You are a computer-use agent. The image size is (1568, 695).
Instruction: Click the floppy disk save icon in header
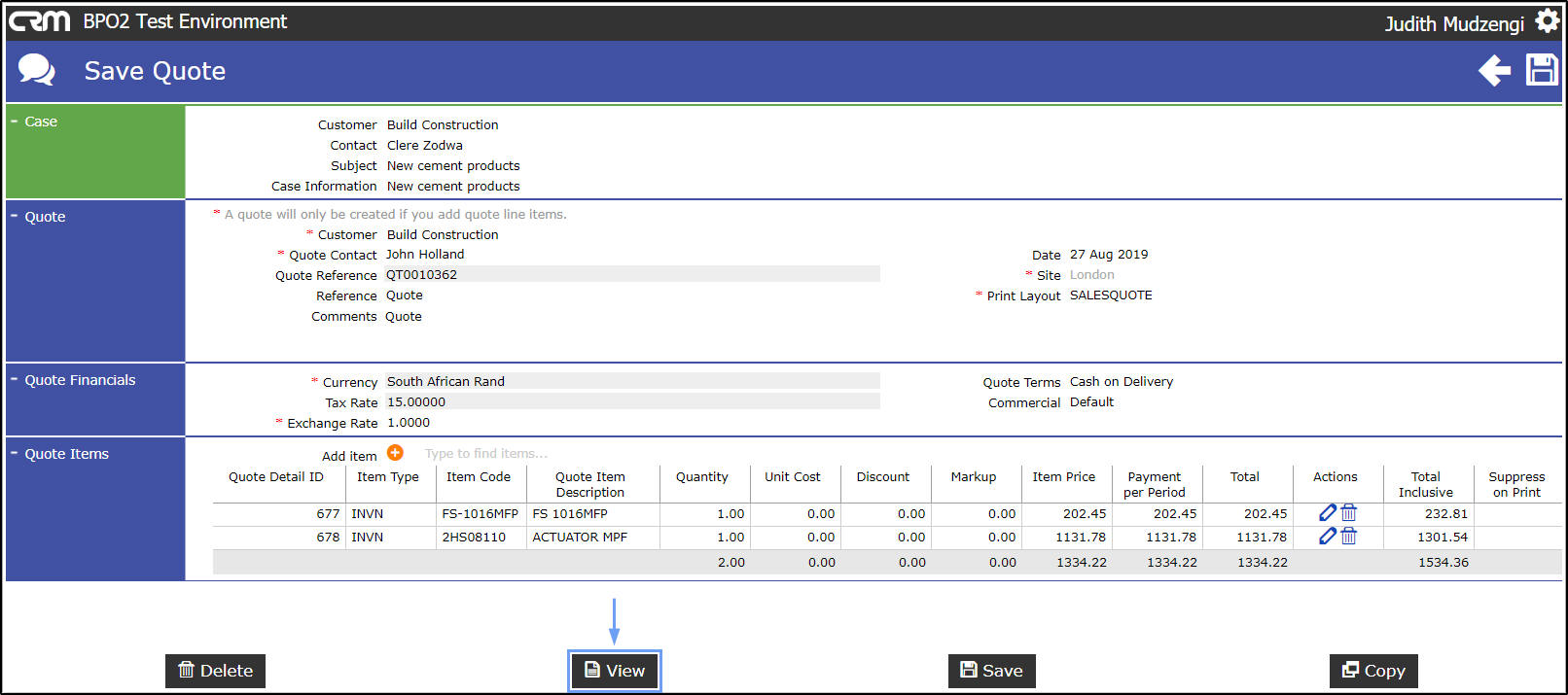(x=1542, y=71)
